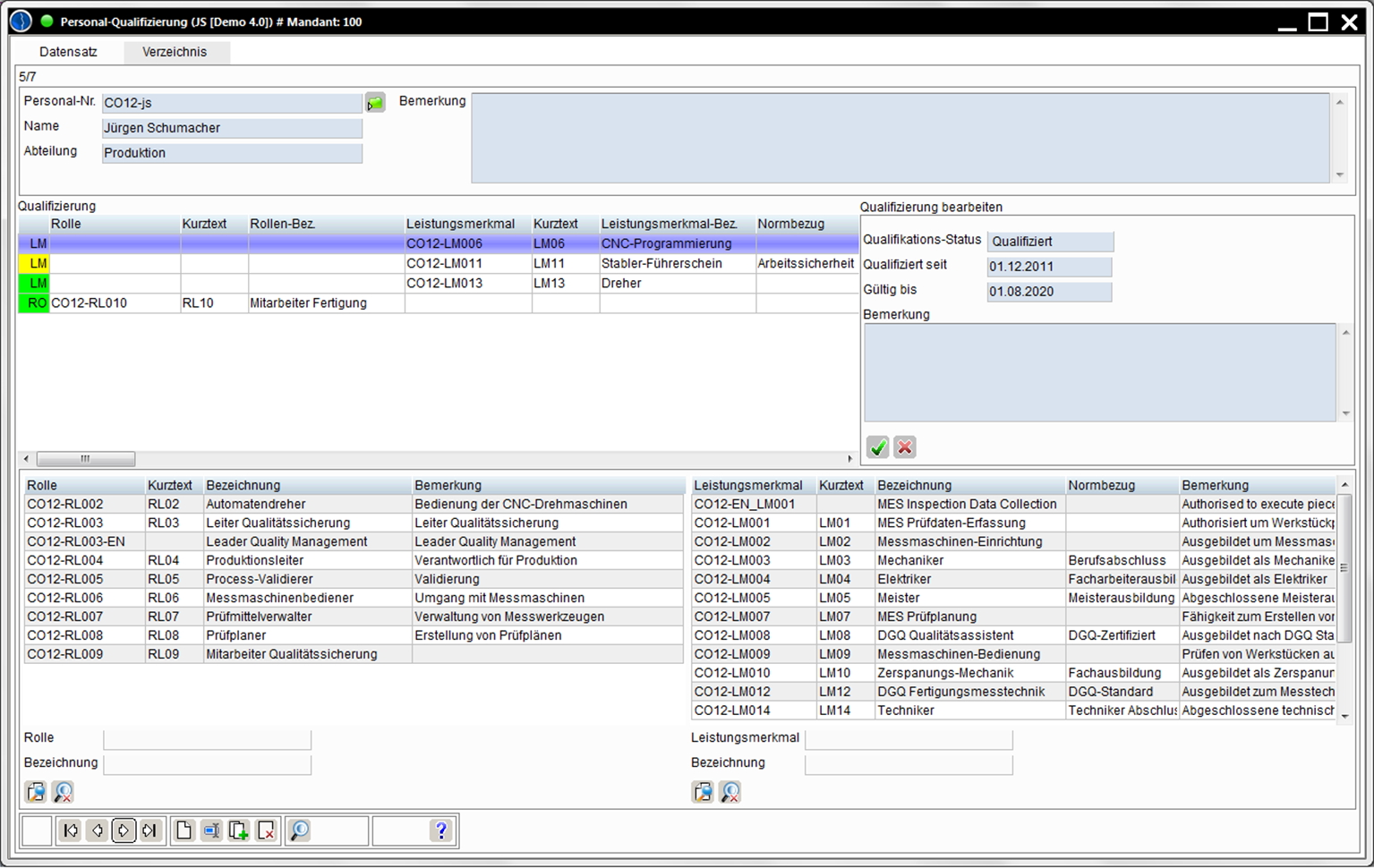Click the Gültig bis date field
The height and width of the screenshot is (868, 1374).
1048,292
